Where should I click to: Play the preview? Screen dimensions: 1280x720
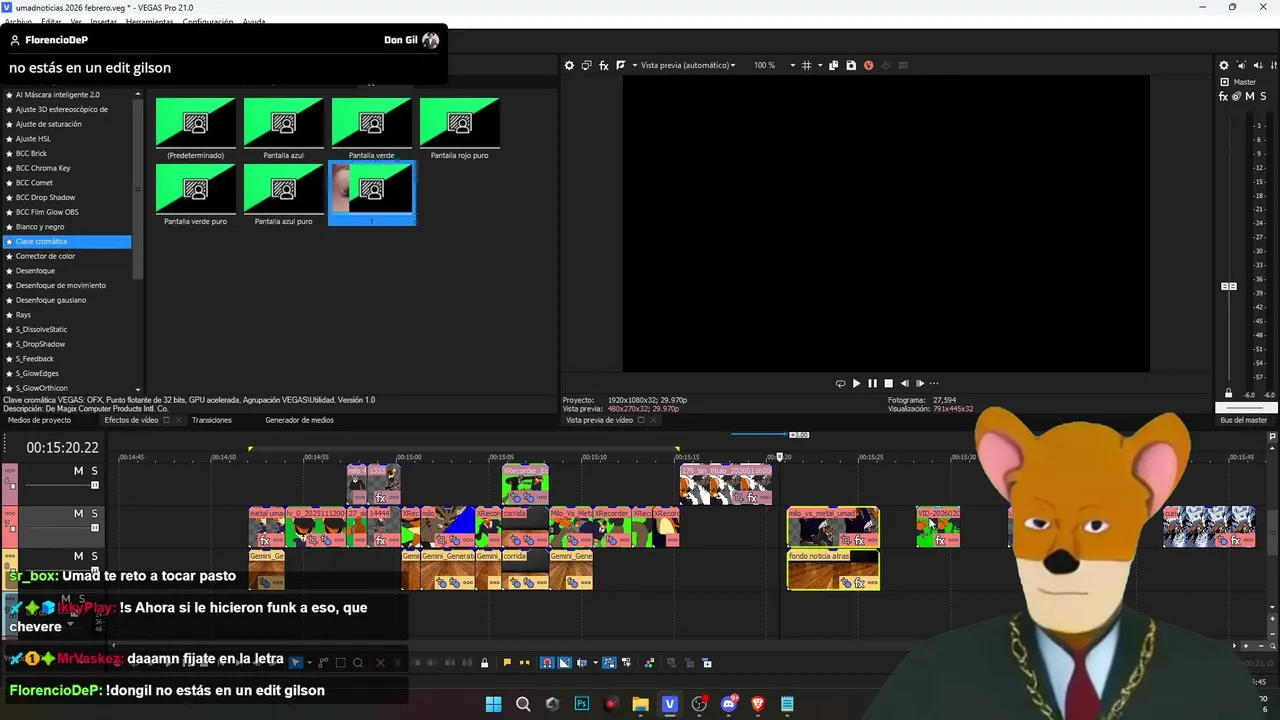(856, 383)
